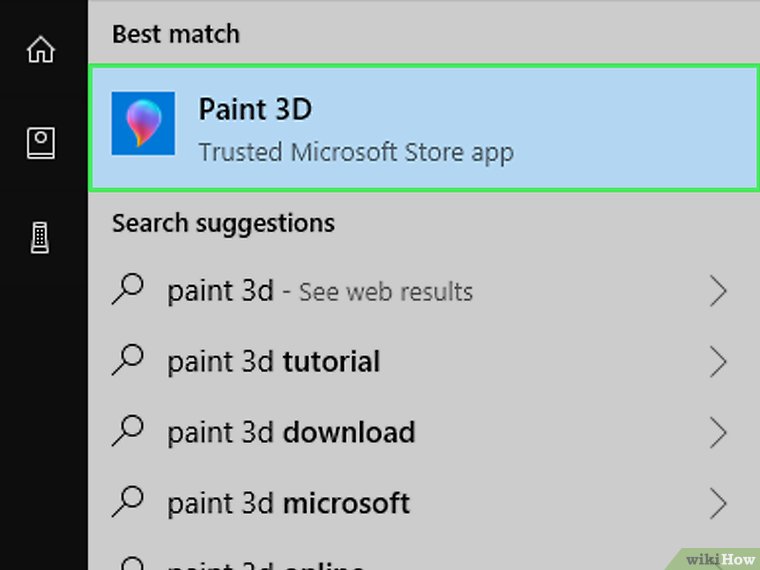The height and width of the screenshot is (570, 760).
Task: Select the partially visible 'paint 3d online' suggestion
Action: [x=265, y=562]
